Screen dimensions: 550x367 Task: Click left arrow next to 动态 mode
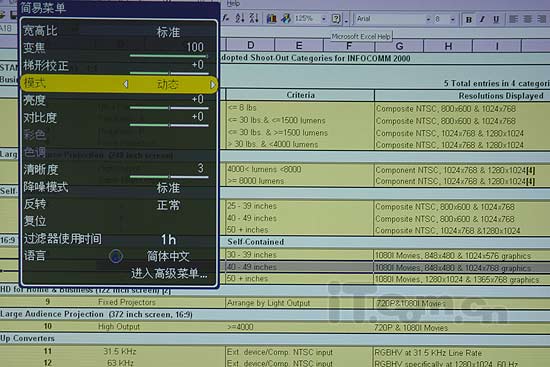point(126,84)
